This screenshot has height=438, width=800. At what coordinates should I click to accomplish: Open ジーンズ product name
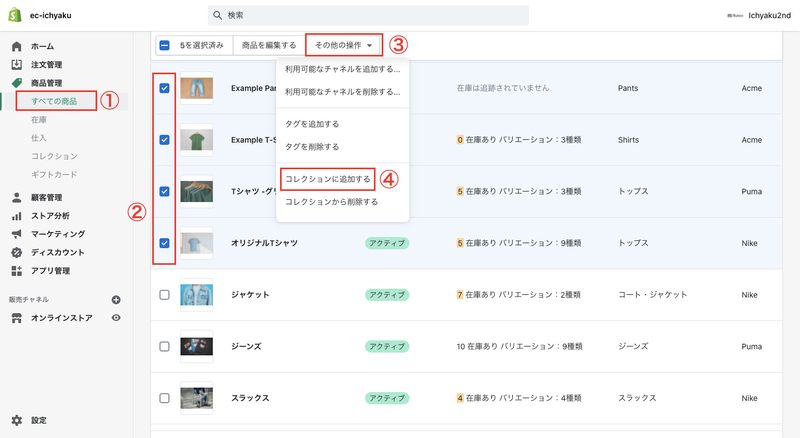click(246, 346)
